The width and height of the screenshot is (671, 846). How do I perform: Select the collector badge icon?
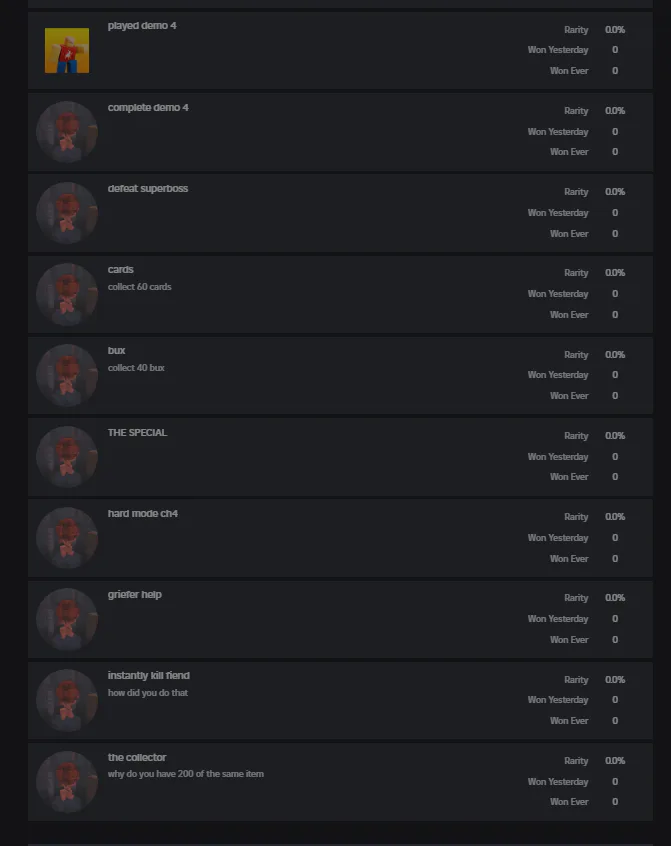[x=67, y=782]
